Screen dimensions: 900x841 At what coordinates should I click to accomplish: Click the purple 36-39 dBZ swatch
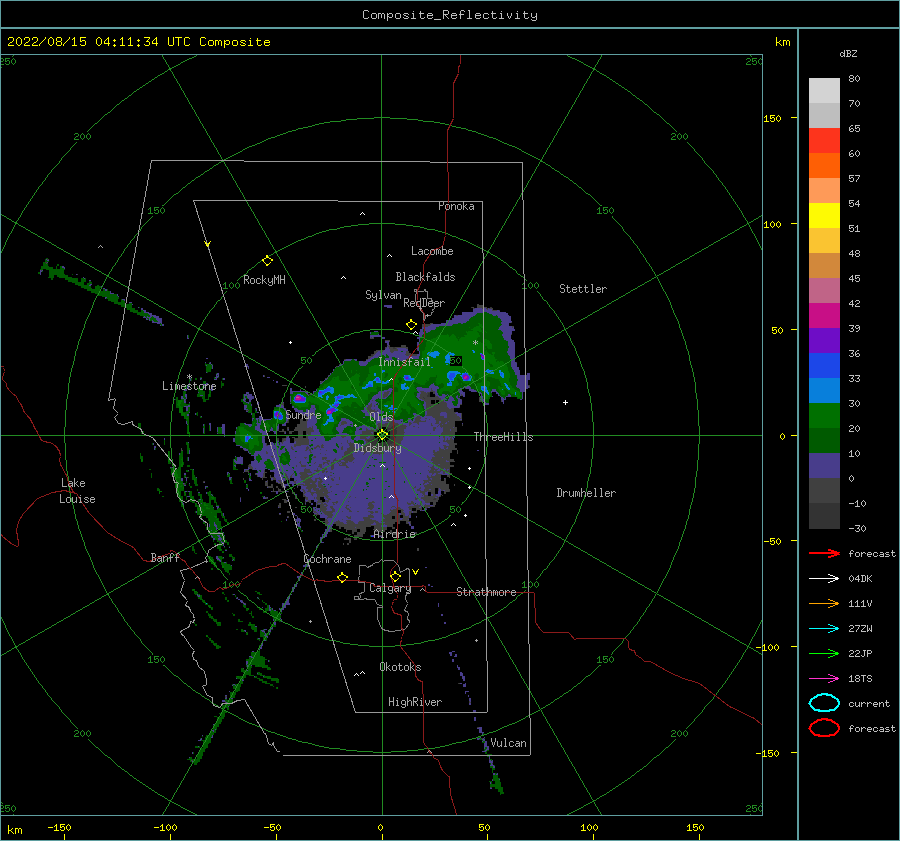click(824, 340)
